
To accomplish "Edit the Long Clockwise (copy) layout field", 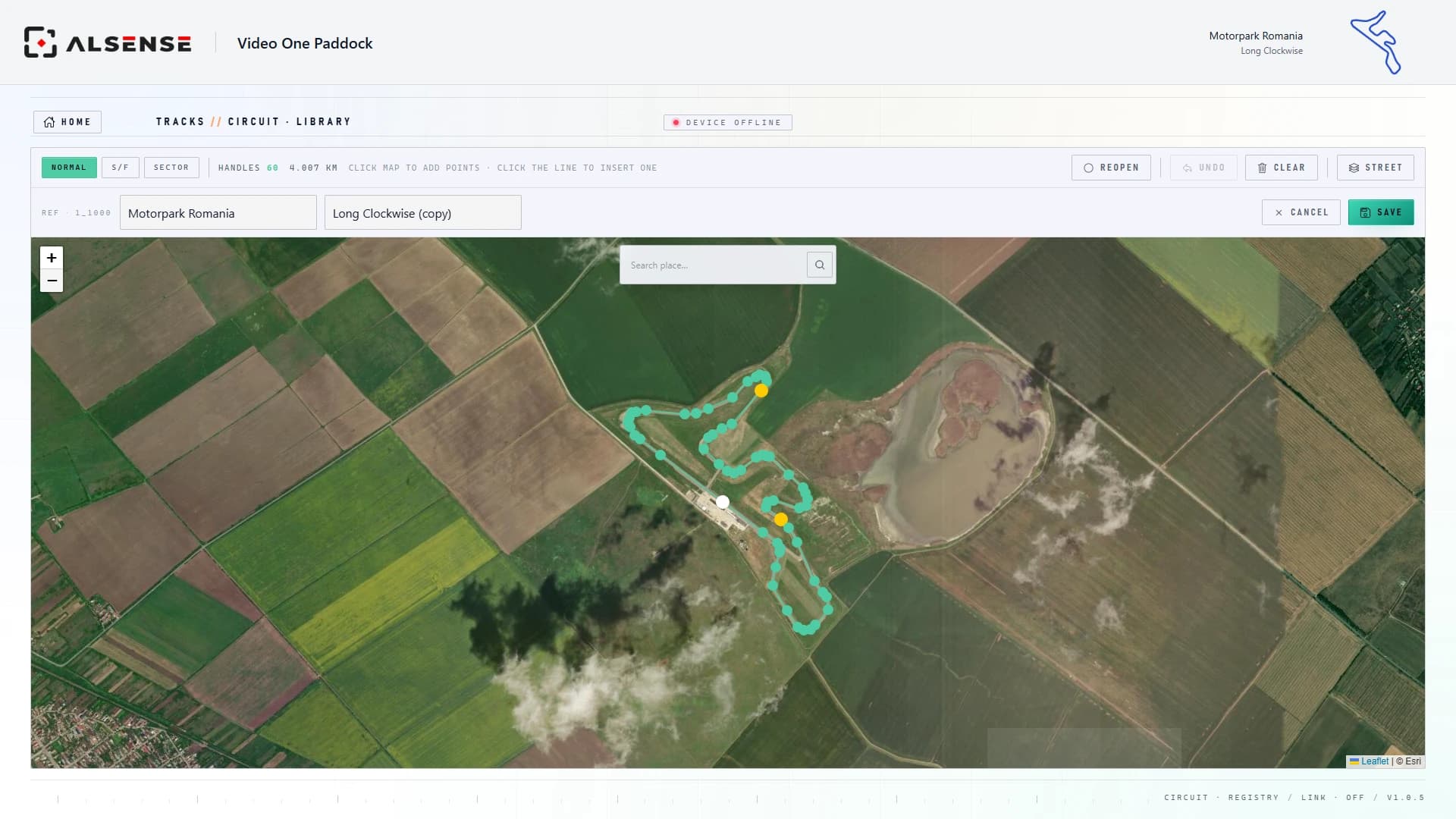I will coord(423,213).
